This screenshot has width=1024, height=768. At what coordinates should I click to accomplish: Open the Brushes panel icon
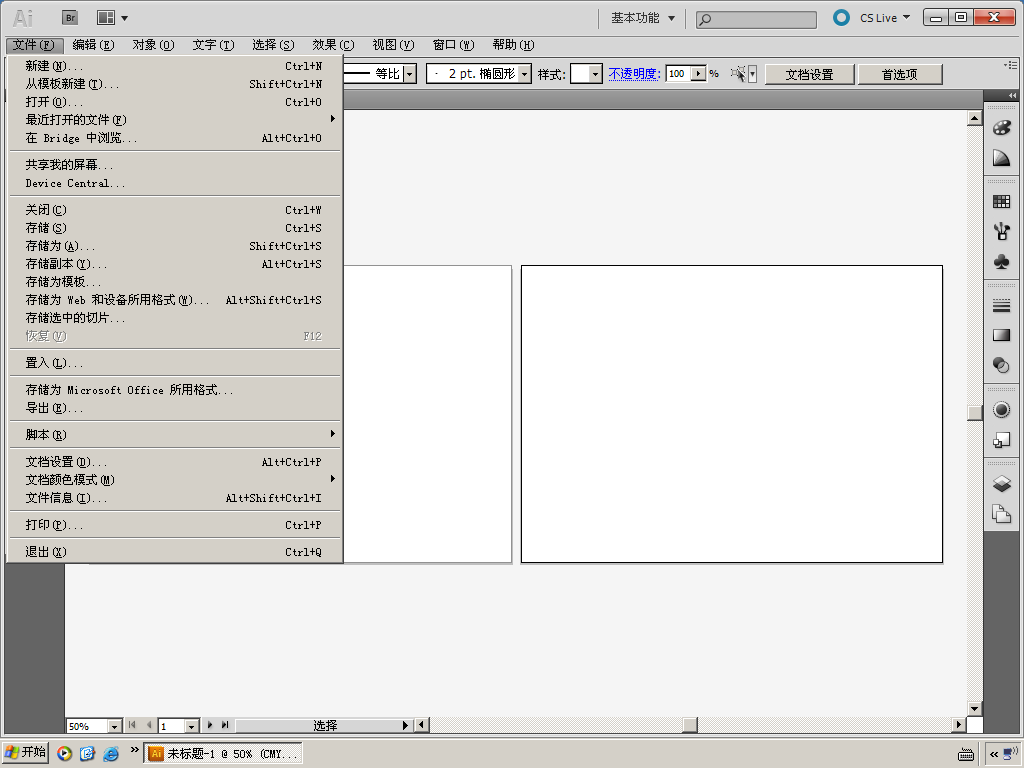1001,231
